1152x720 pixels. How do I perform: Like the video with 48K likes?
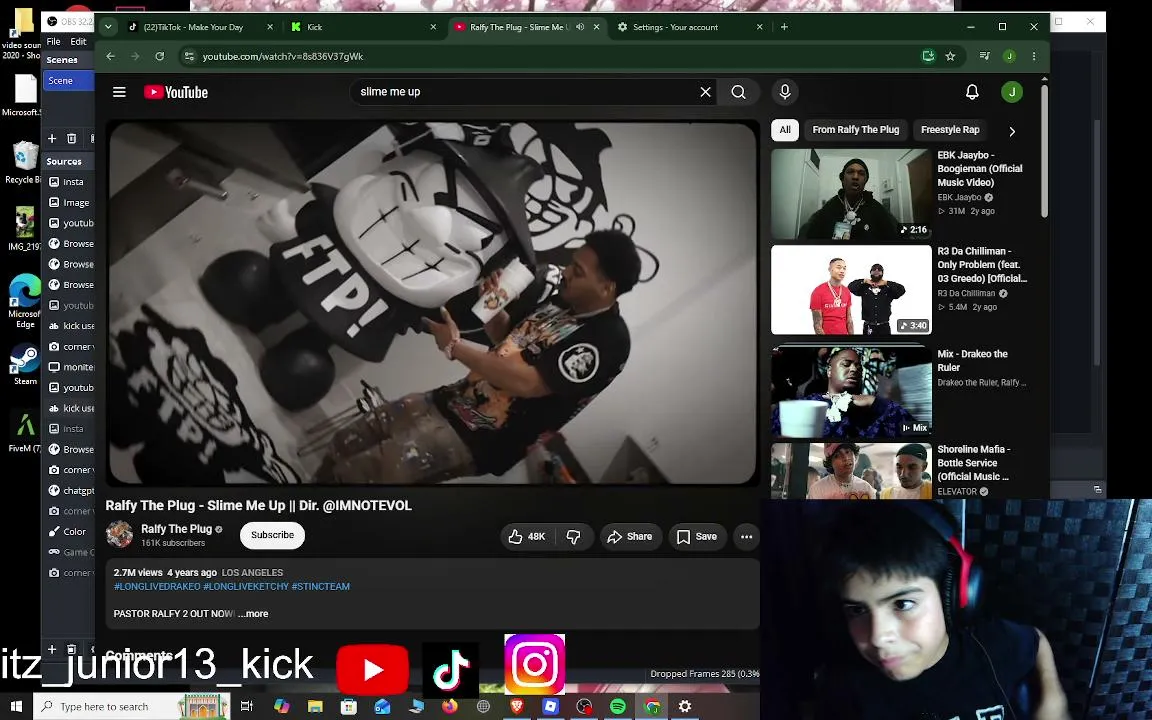[x=527, y=536]
